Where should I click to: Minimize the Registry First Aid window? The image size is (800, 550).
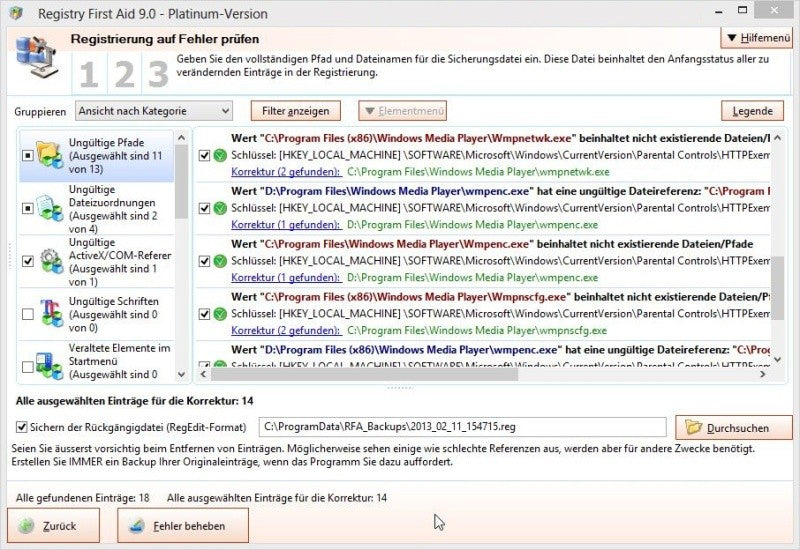click(x=719, y=11)
